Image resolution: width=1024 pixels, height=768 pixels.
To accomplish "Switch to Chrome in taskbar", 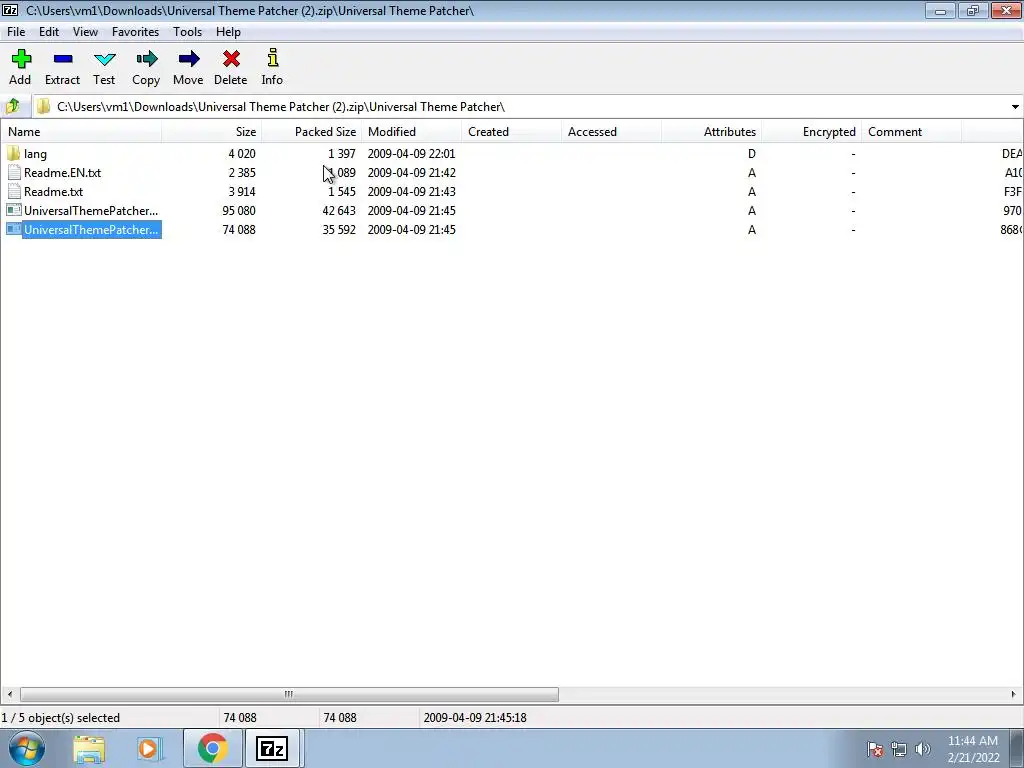I will pyautogui.click(x=213, y=748).
